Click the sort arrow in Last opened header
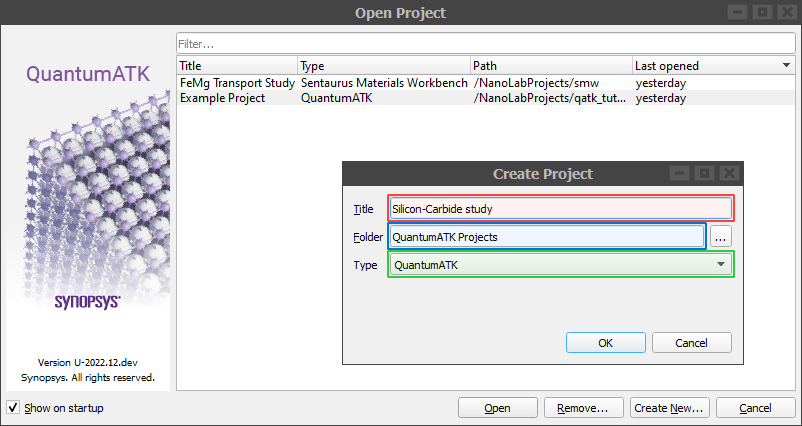Screen dimensions: 802x426 click(786, 65)
